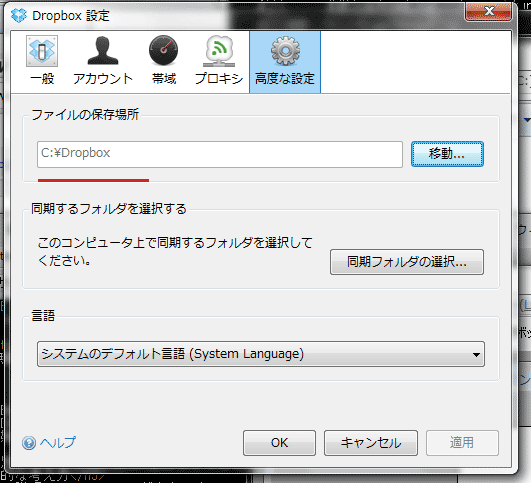531x483 pixels.
Task: Click the Dropbox logo in title bar
Action: (19, 16)
